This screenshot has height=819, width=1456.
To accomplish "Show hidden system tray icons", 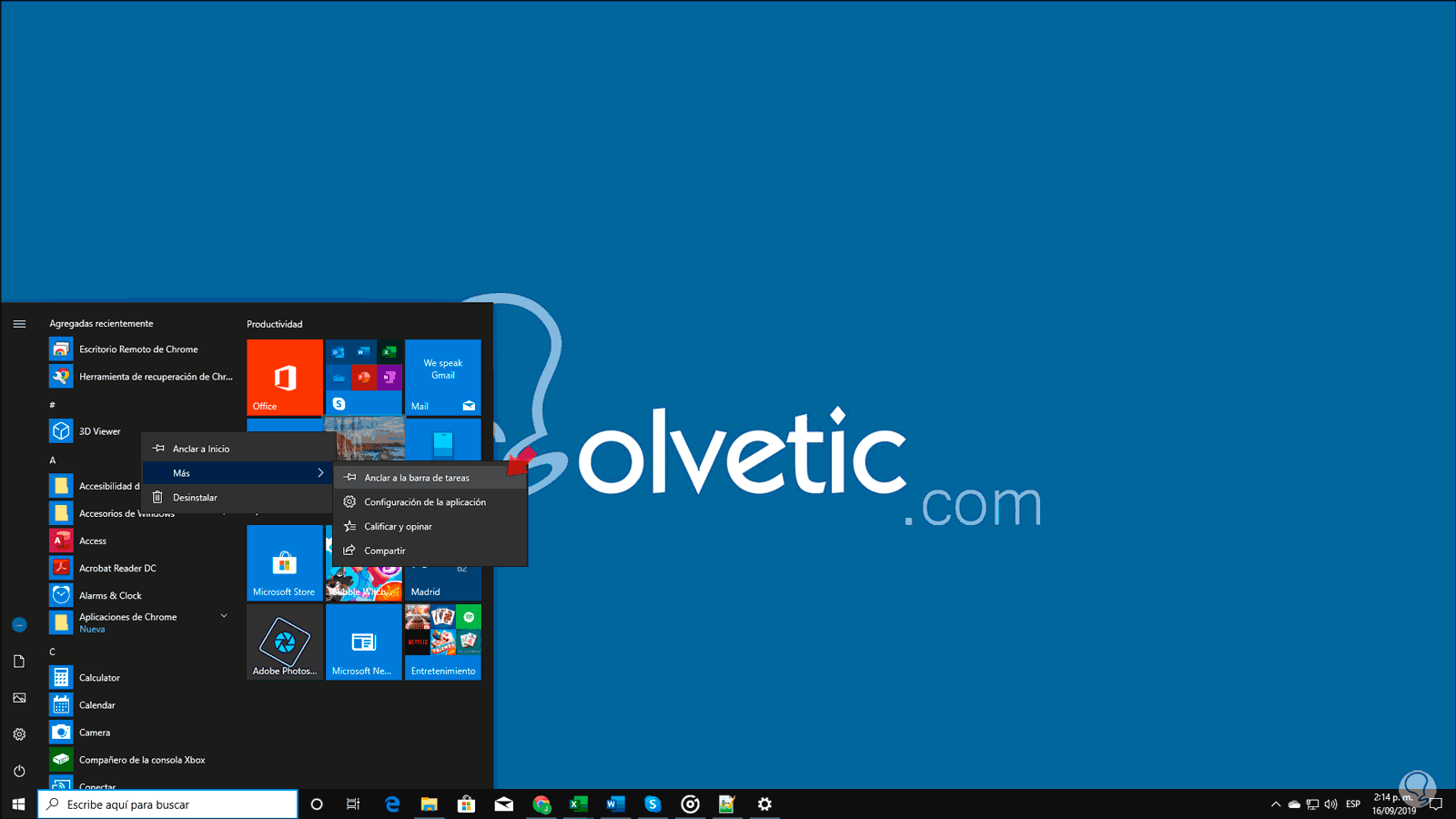I will (x=1276, y=804).
